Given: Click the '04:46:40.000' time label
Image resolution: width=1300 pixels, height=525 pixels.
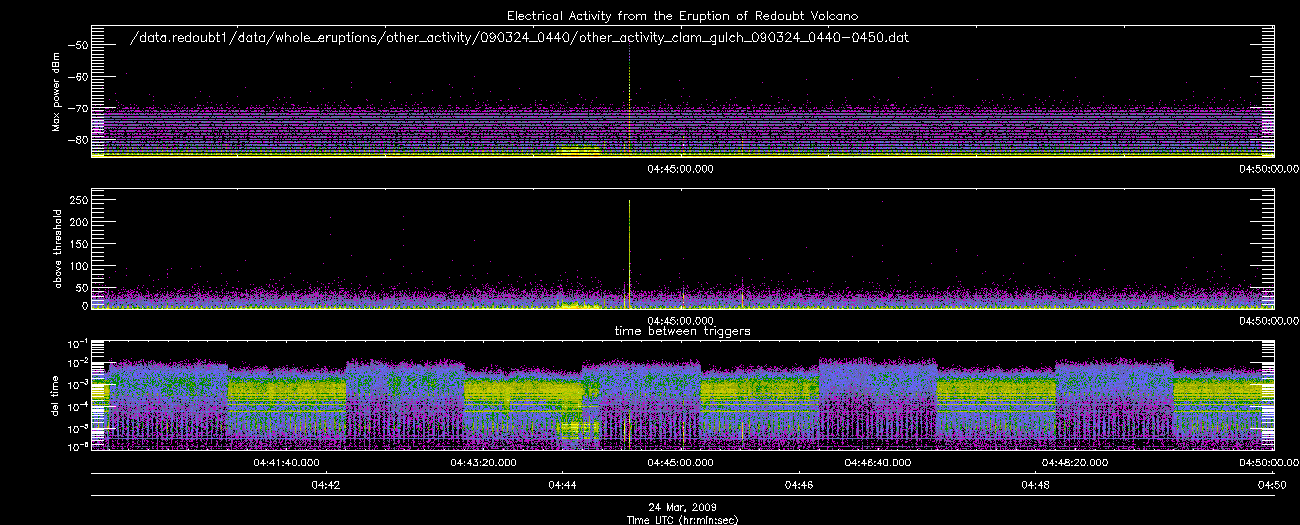Looking at the screenshot, I should click(878, 463).
